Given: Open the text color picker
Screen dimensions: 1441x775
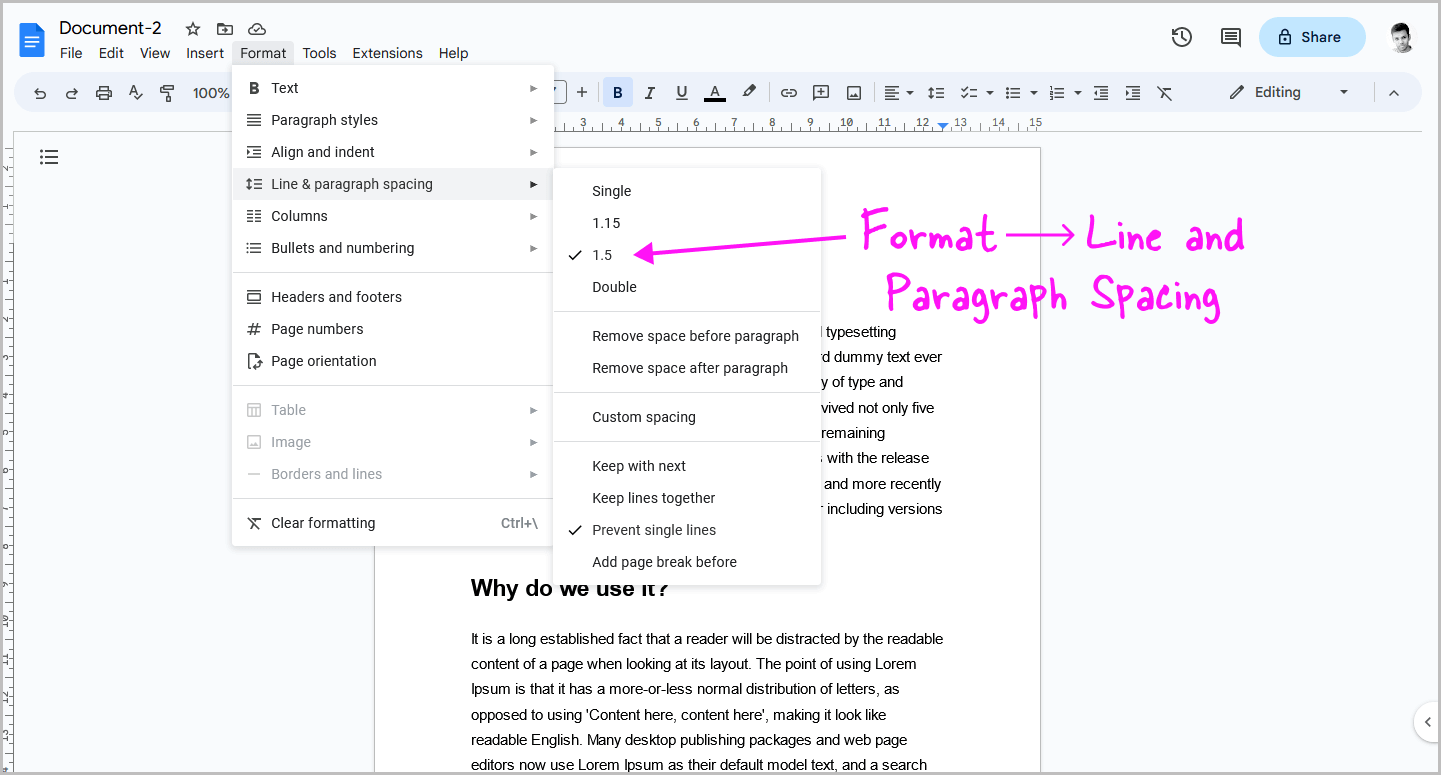Looking at the screenshot, I should 714,92.
